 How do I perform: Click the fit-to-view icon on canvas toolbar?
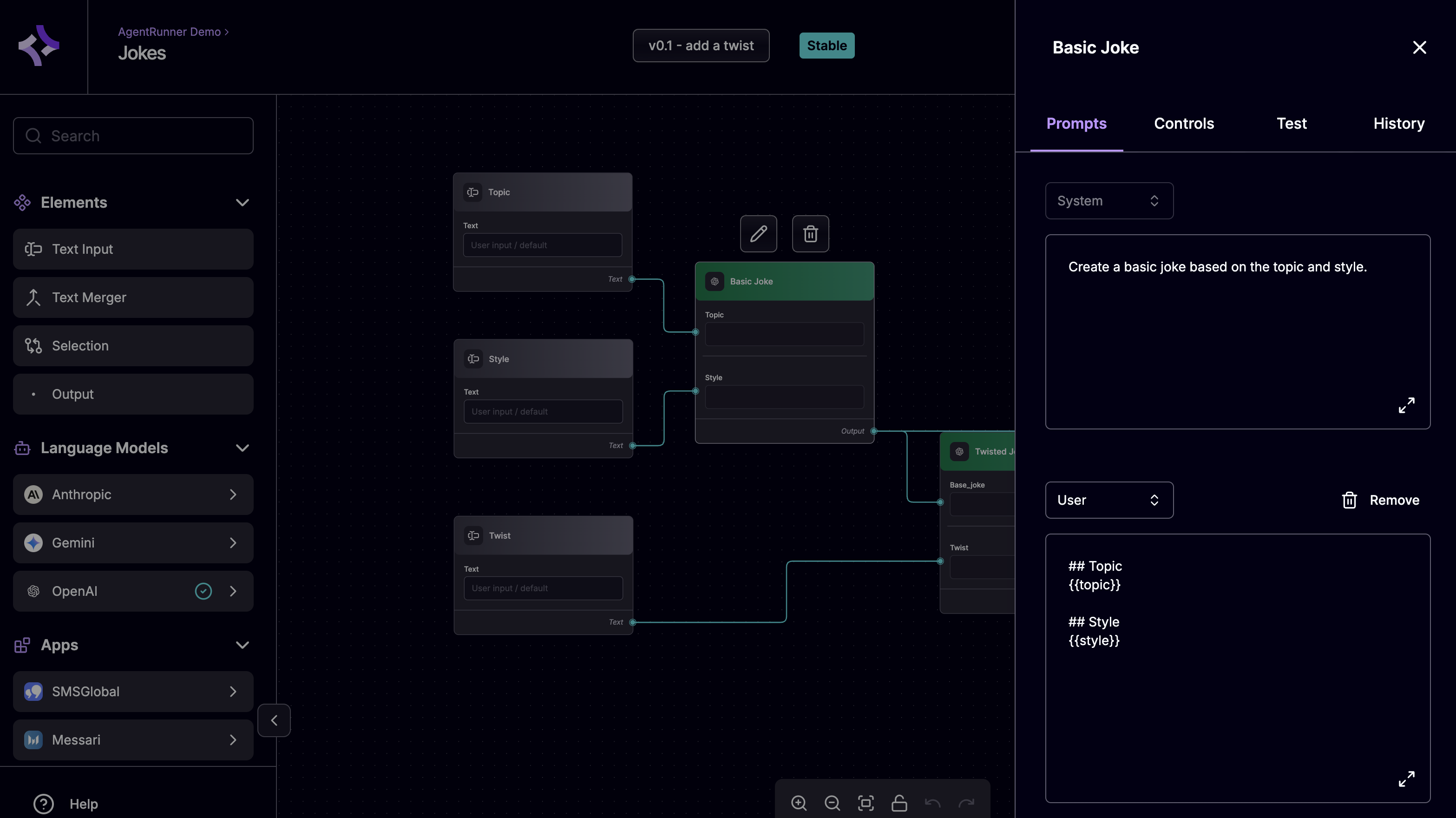866,802
